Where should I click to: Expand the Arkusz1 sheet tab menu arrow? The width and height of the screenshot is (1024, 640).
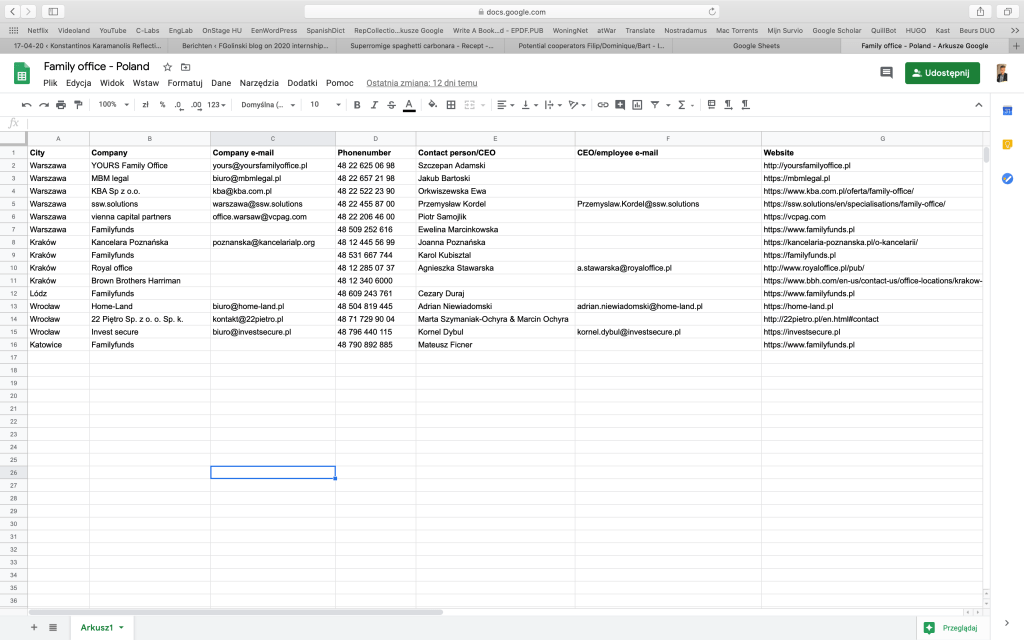121,627
